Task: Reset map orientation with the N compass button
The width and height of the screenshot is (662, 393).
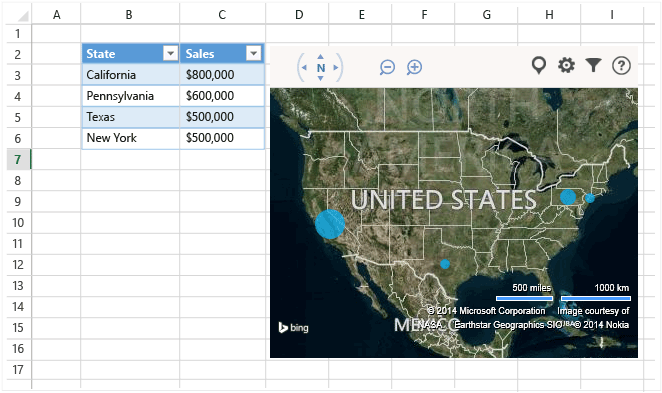Action: (x=320, y=68)
